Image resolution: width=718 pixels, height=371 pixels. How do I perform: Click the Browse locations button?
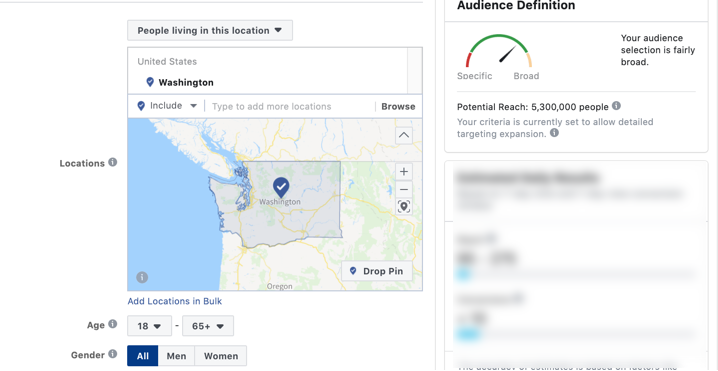click(x=398, y=106)
